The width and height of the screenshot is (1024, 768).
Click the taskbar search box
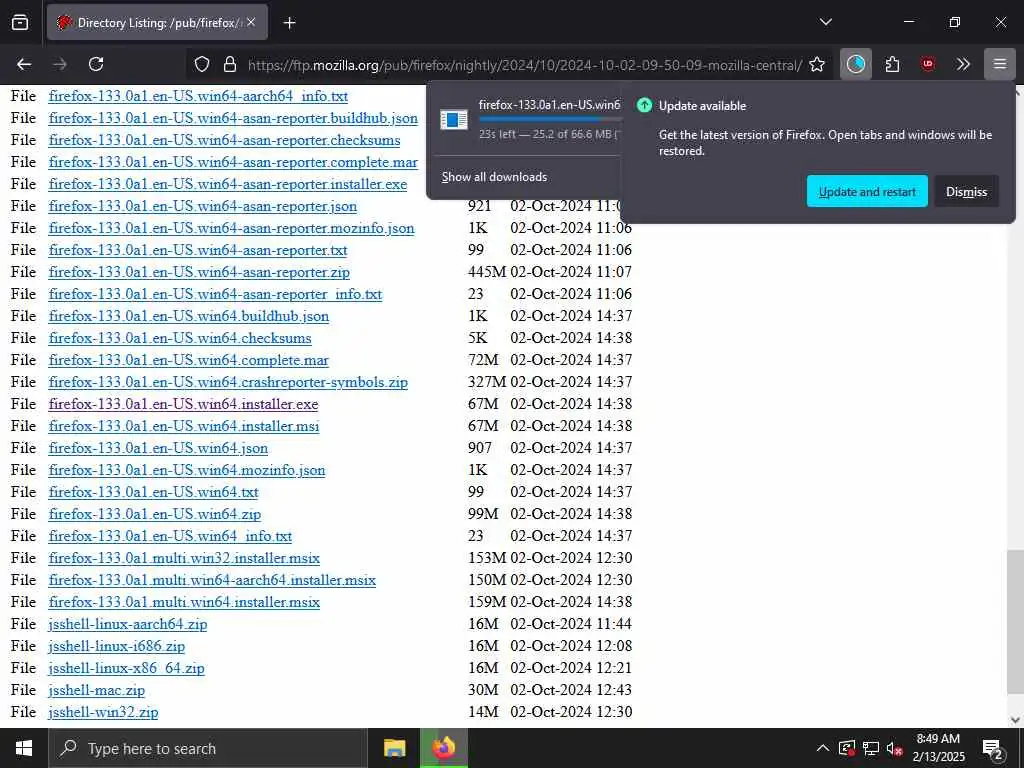click(208, 748)
